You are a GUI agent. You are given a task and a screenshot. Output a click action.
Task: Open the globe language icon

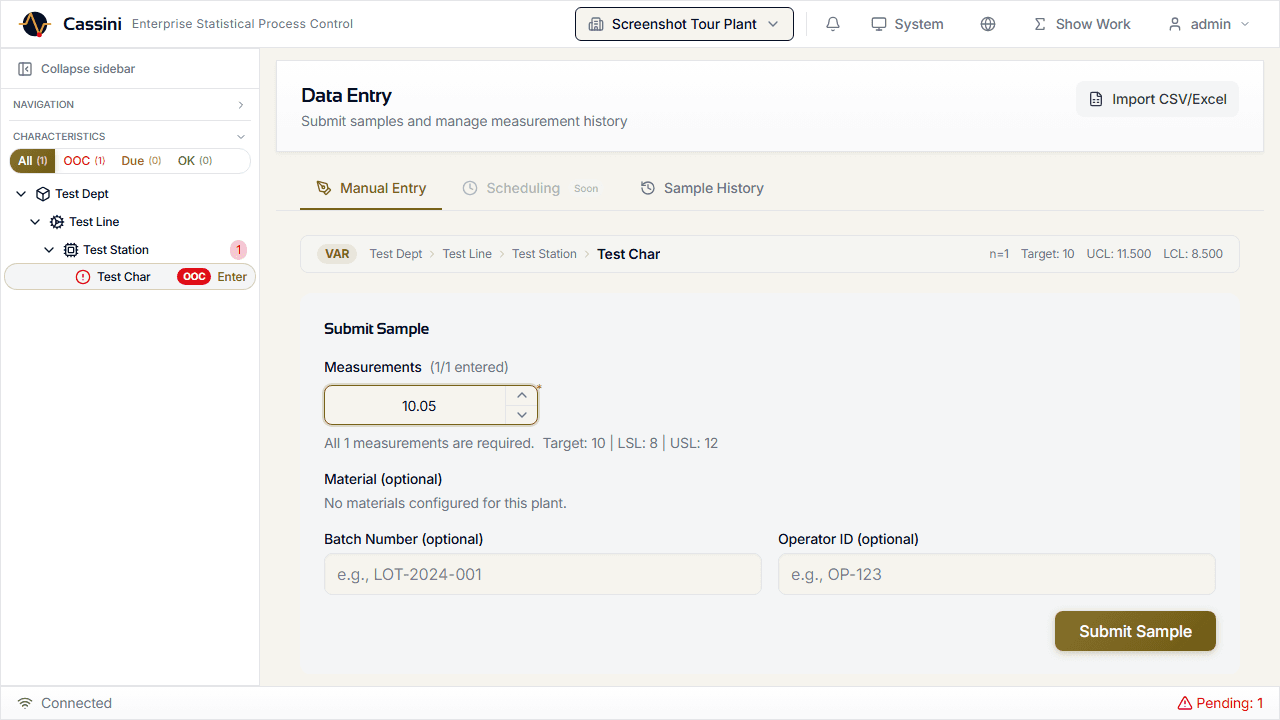point(988,23)
